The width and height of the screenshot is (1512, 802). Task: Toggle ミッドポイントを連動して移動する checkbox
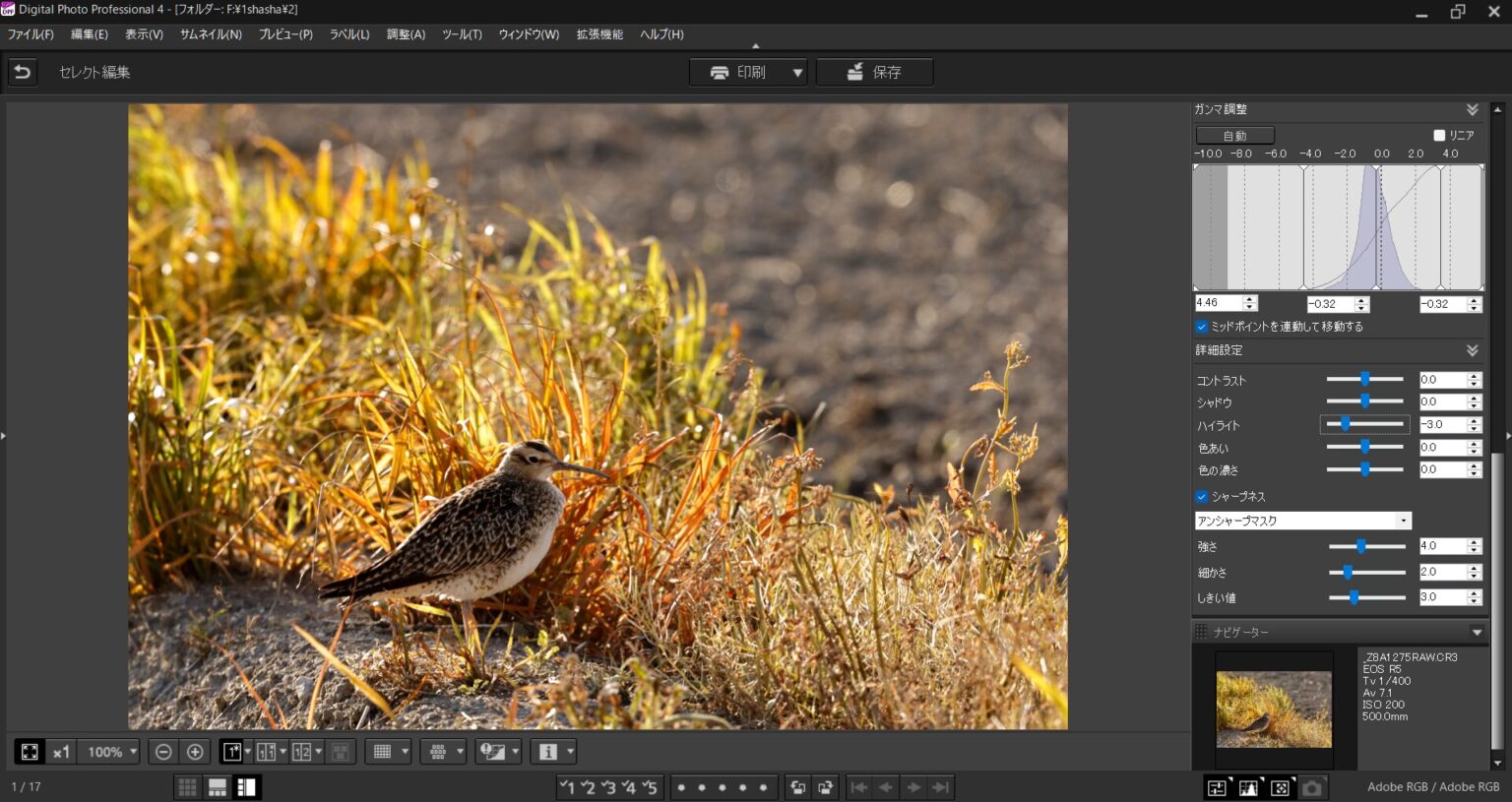(1201, 327)
